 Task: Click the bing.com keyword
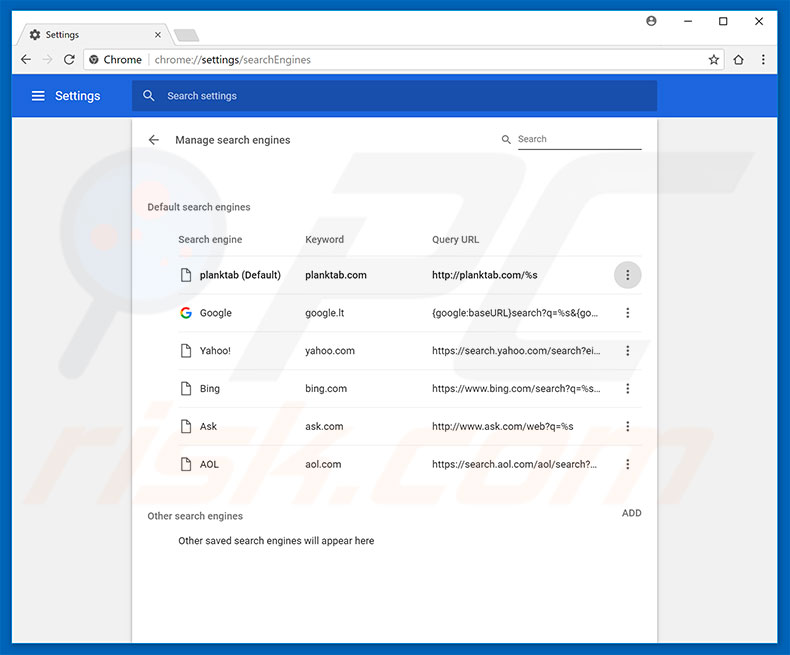point(326,388)
